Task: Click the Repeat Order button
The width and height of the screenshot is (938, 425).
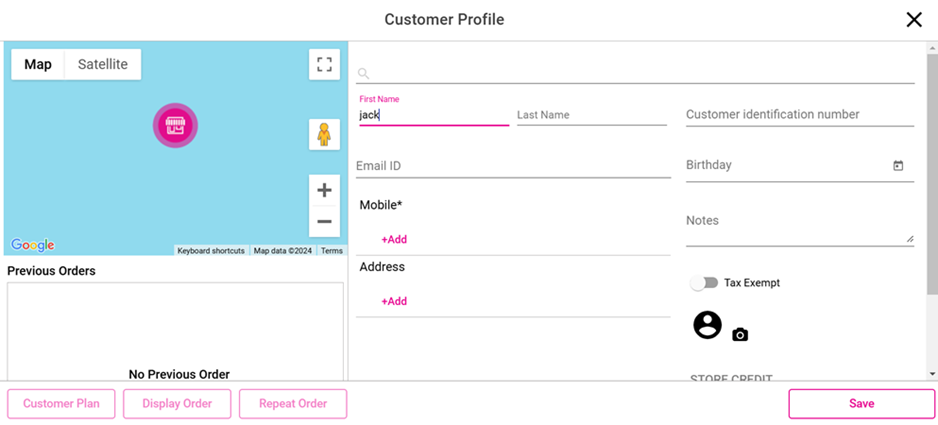Action: click(x=293, y=404)
